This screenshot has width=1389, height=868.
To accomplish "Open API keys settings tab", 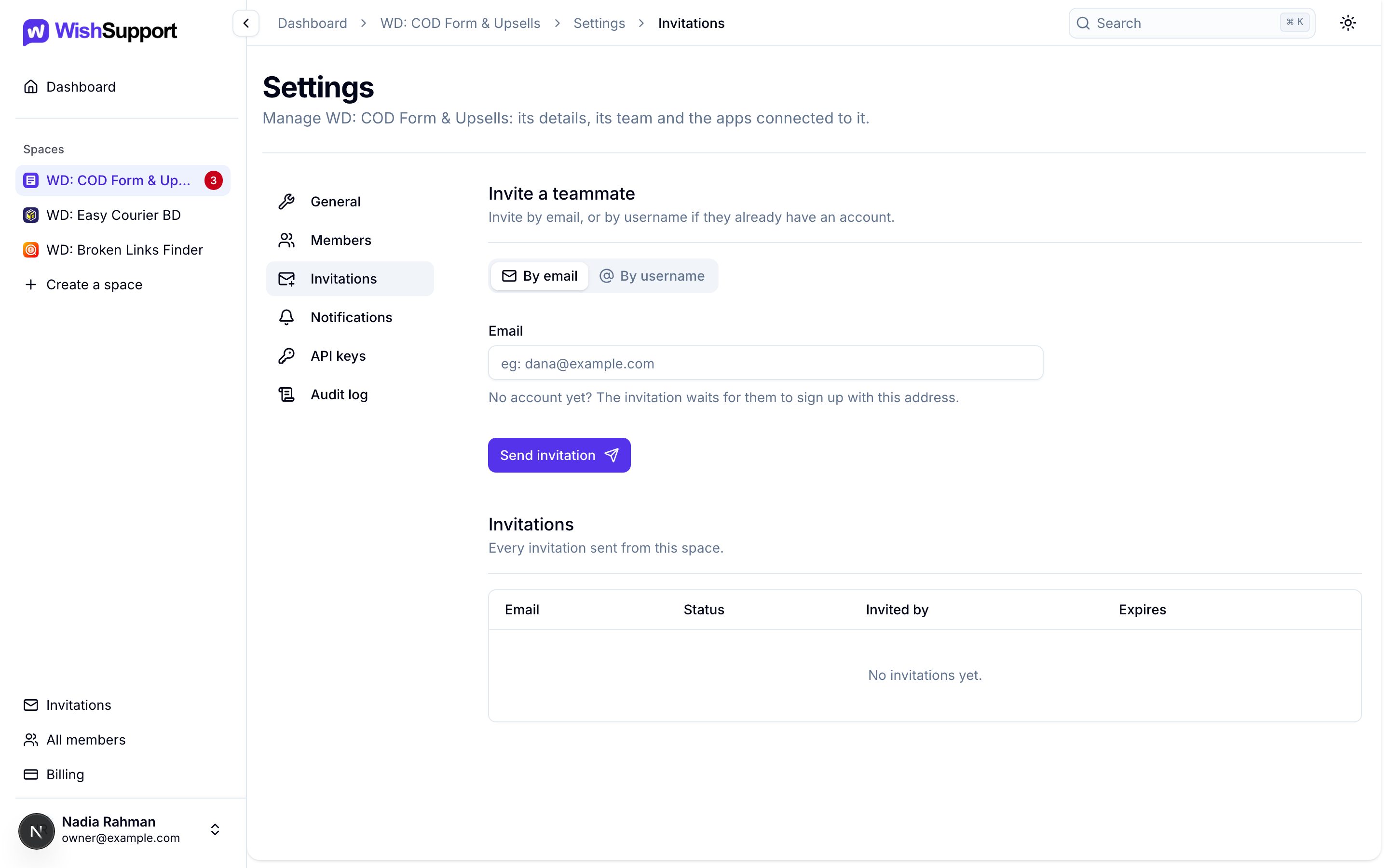I will tap(350, 356).
